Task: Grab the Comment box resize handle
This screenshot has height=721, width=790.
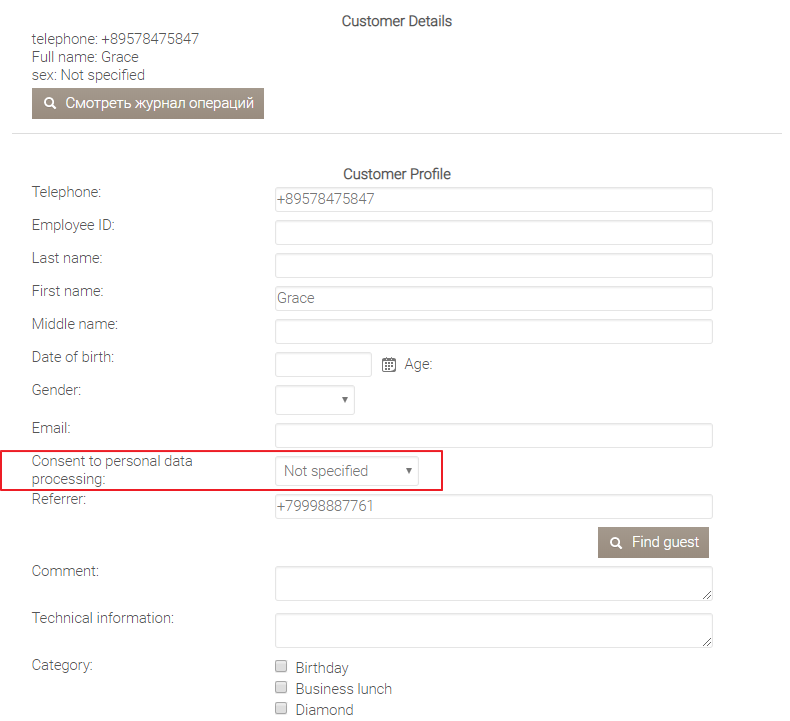Action: (x=707, y=595)
